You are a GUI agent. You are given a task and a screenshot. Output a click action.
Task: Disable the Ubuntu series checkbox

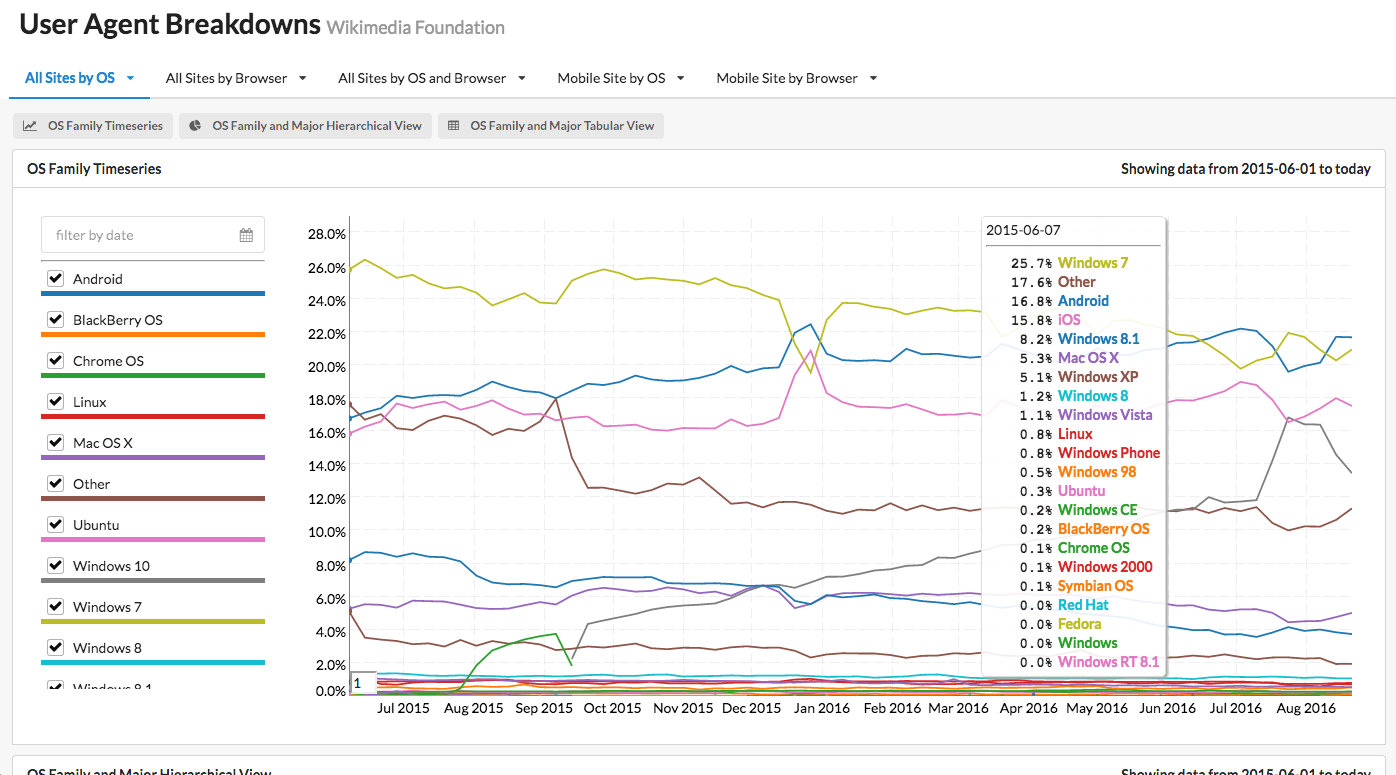(55, 524)
